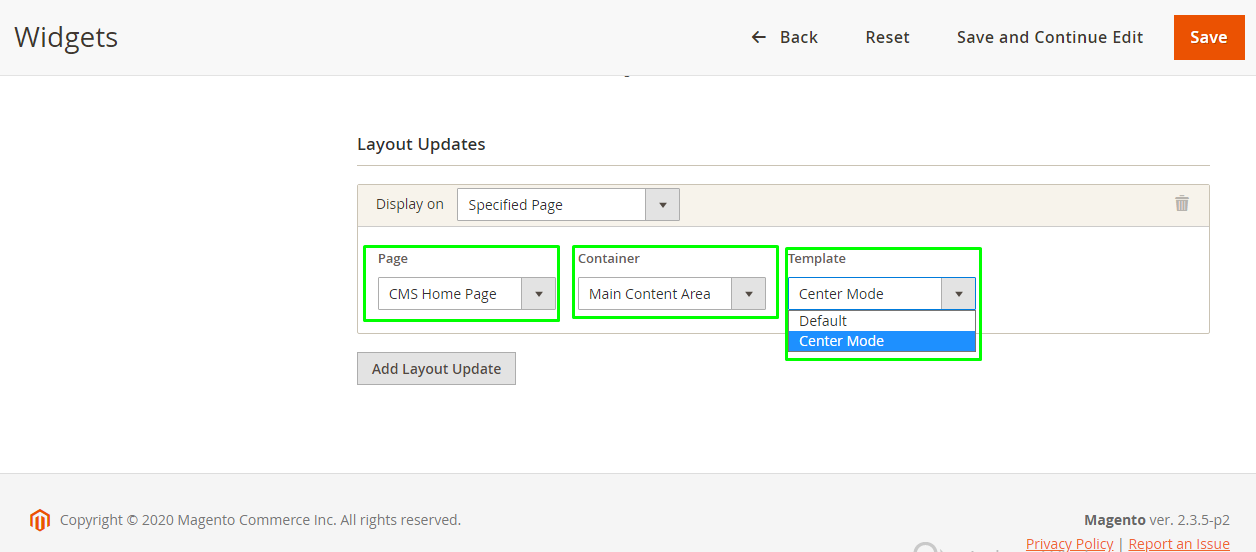Viewport: 1256px width, 552px height.
Task: Open the Display on dropdown
Action: [567, 205]
